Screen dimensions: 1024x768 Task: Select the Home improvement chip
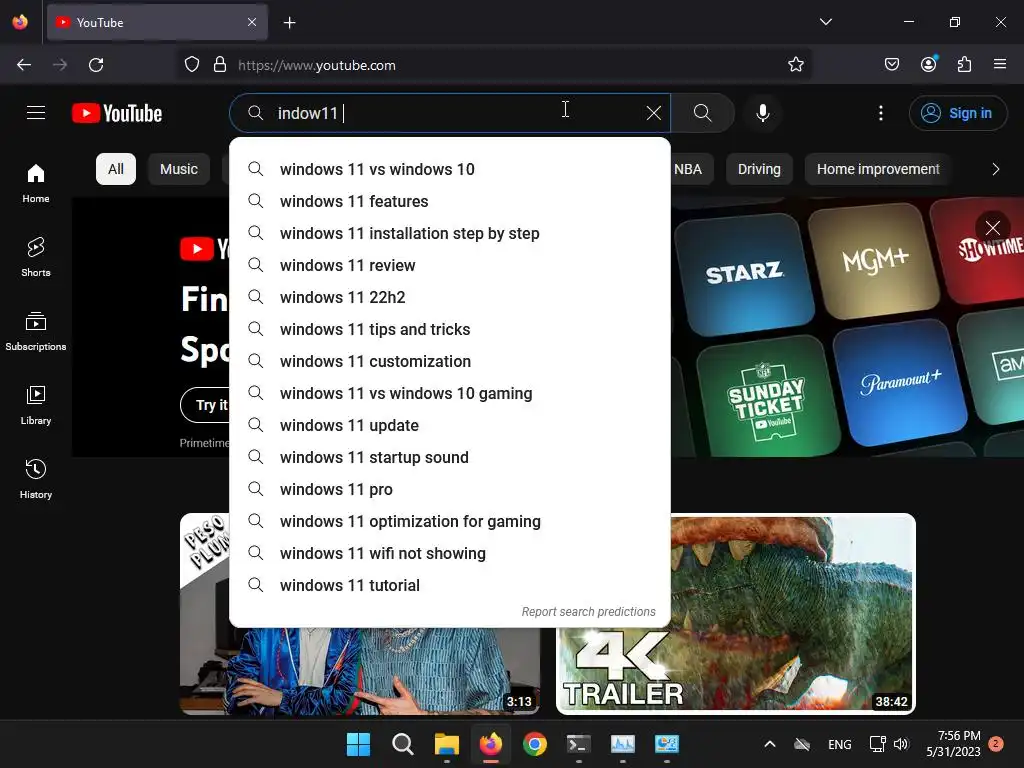878,169
